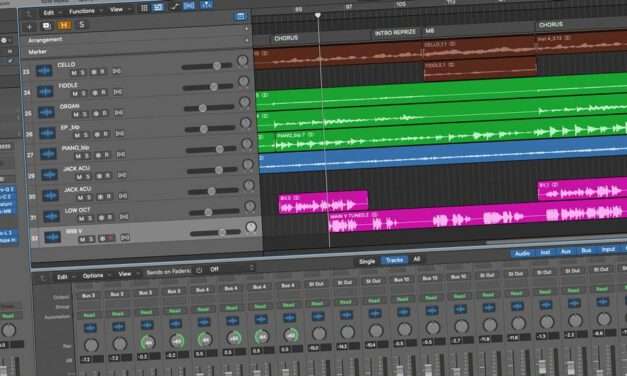Click the ORGAN track audio icon
Image resolution: width=627 pixels, height=376 pixels.
[x=46, y=112]
